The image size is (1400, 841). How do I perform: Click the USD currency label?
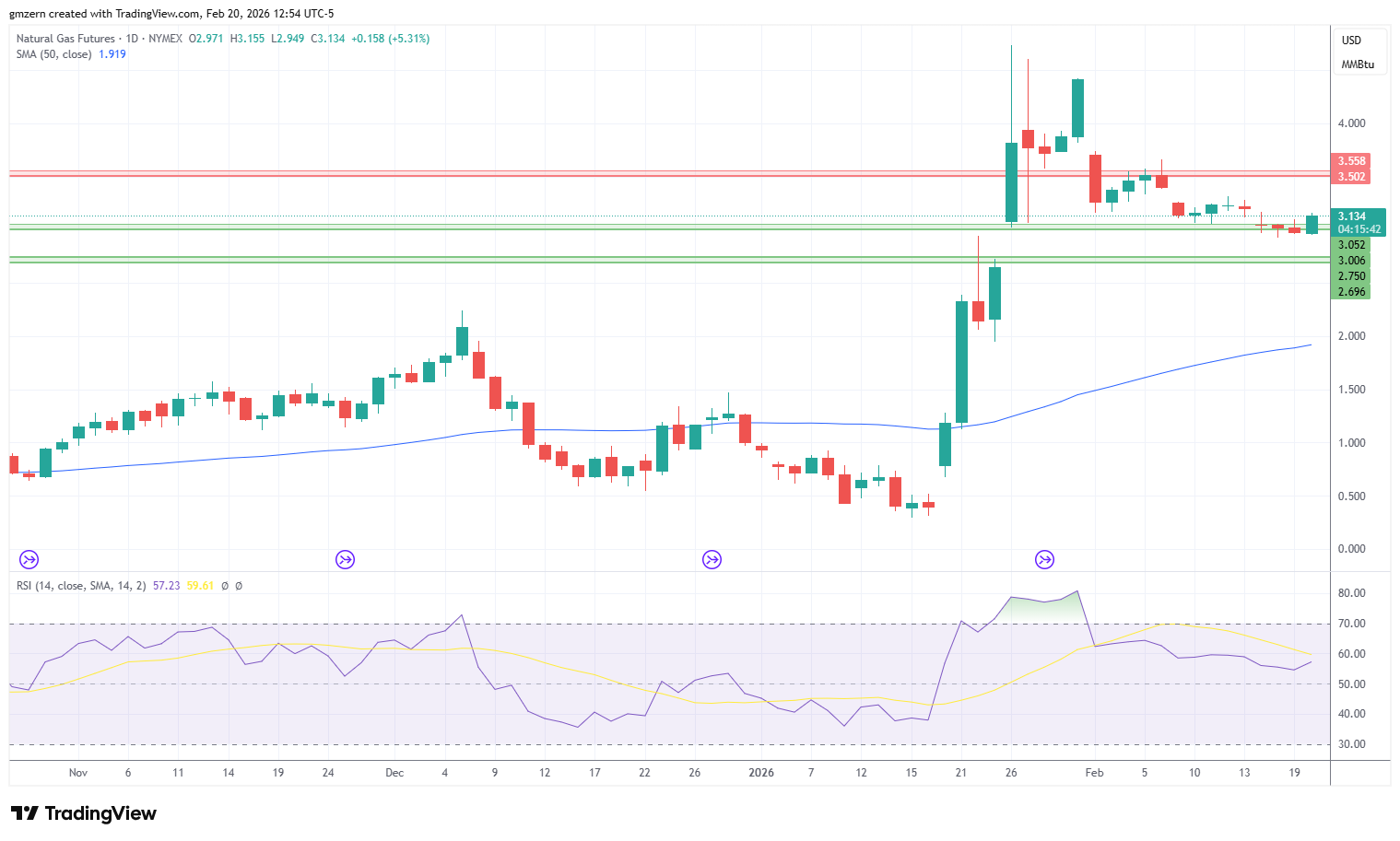[1351, 41]
